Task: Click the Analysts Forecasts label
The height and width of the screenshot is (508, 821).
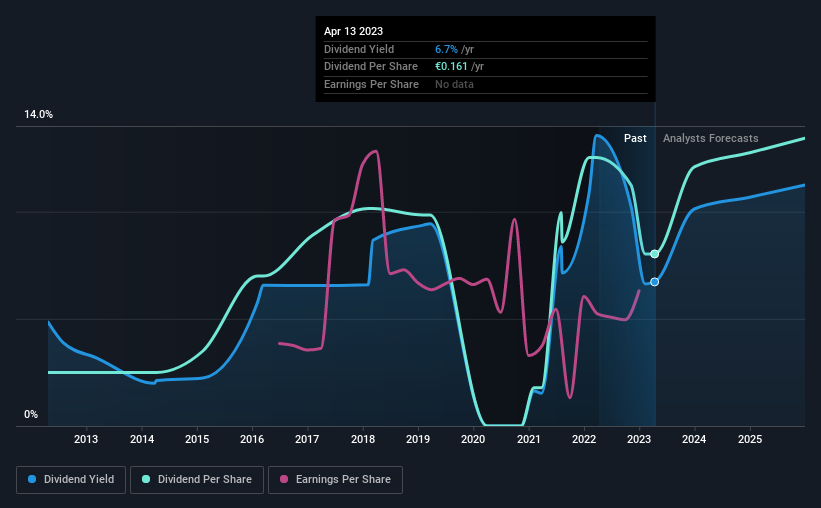Action: [711, 138]
